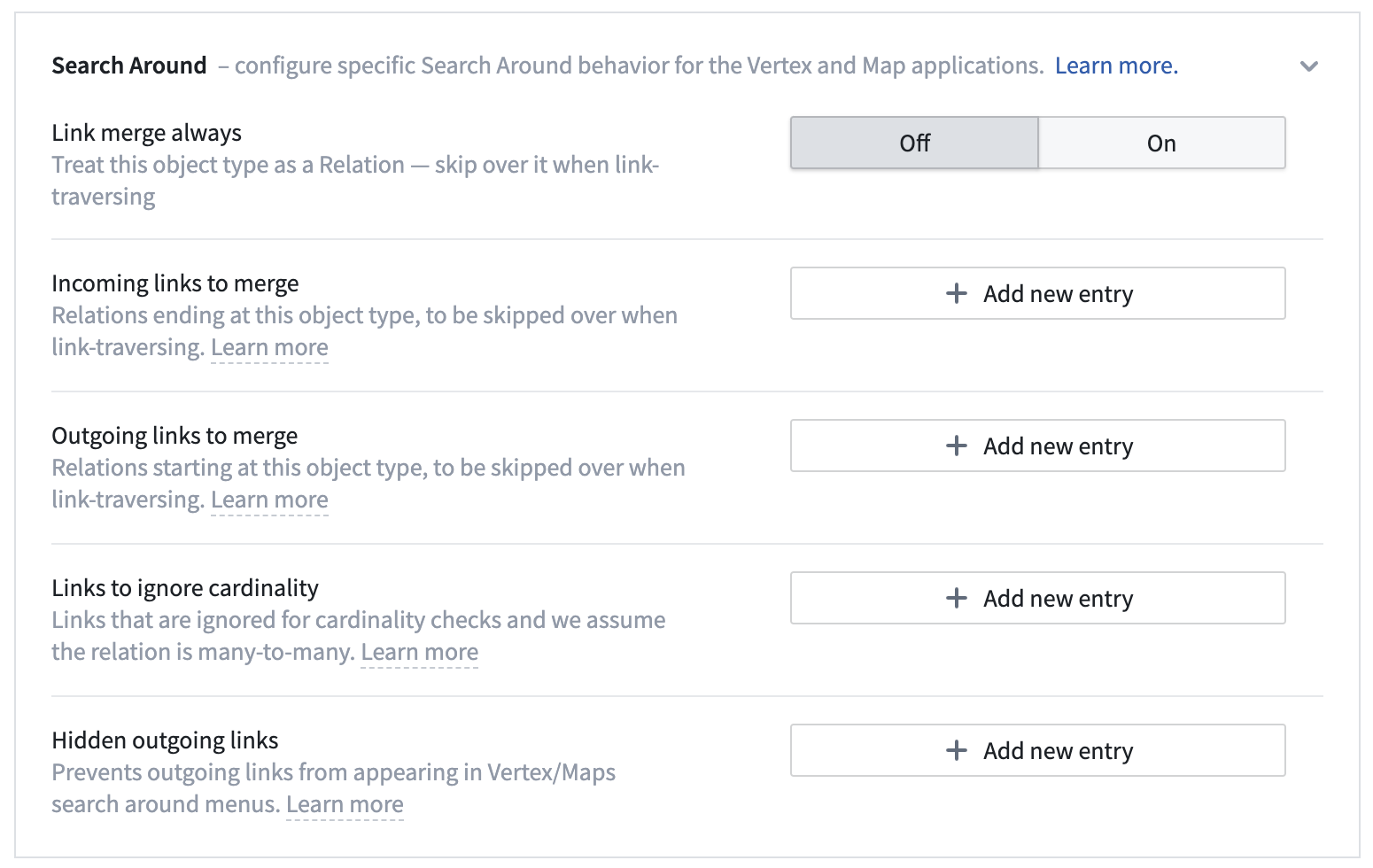This screenshot has height=868, width=1373.
Task: Open Learn more under Incoming links to merge
Action: pos(269,347)
